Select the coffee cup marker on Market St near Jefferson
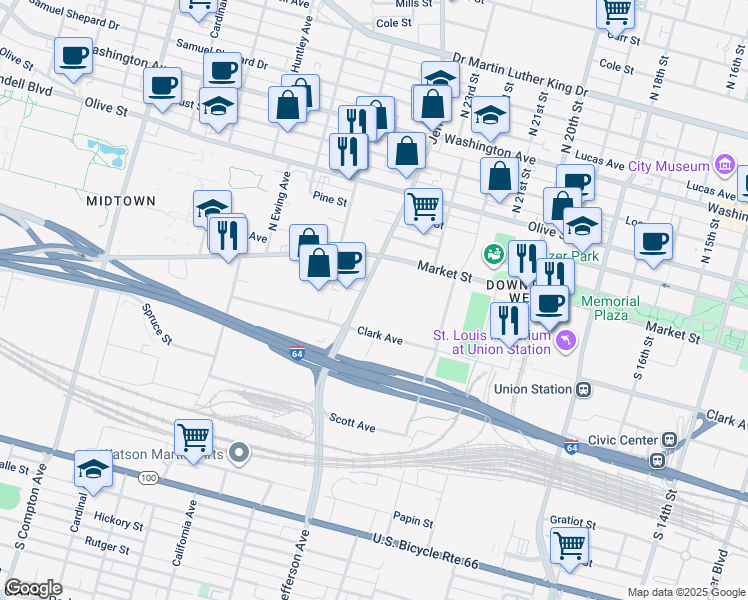This screenshot has height=600, width=748. click(351, 261)
